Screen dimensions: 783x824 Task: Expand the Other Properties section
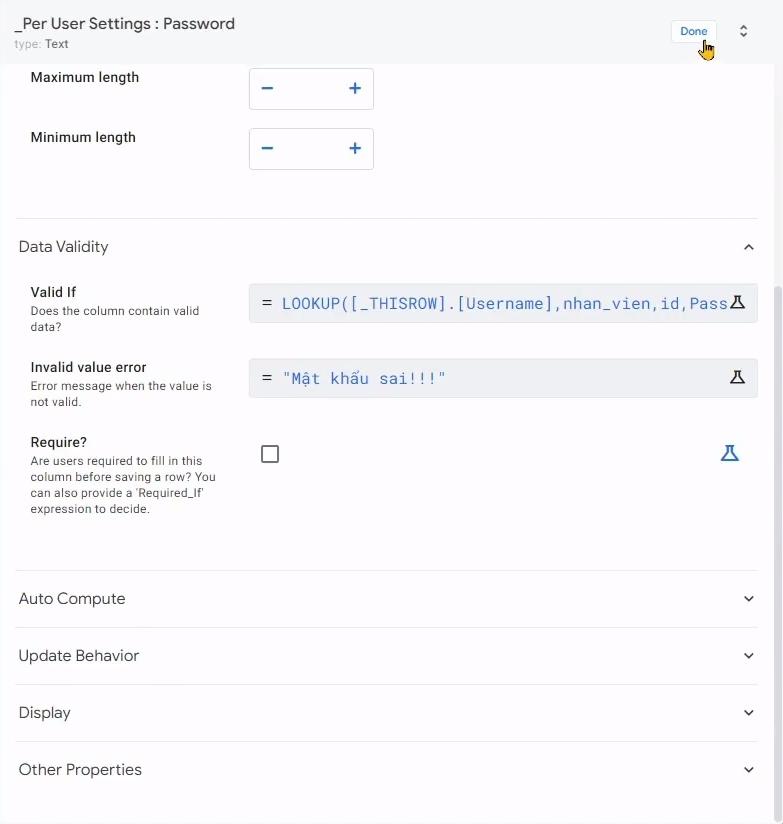click(x=749, y=769)
